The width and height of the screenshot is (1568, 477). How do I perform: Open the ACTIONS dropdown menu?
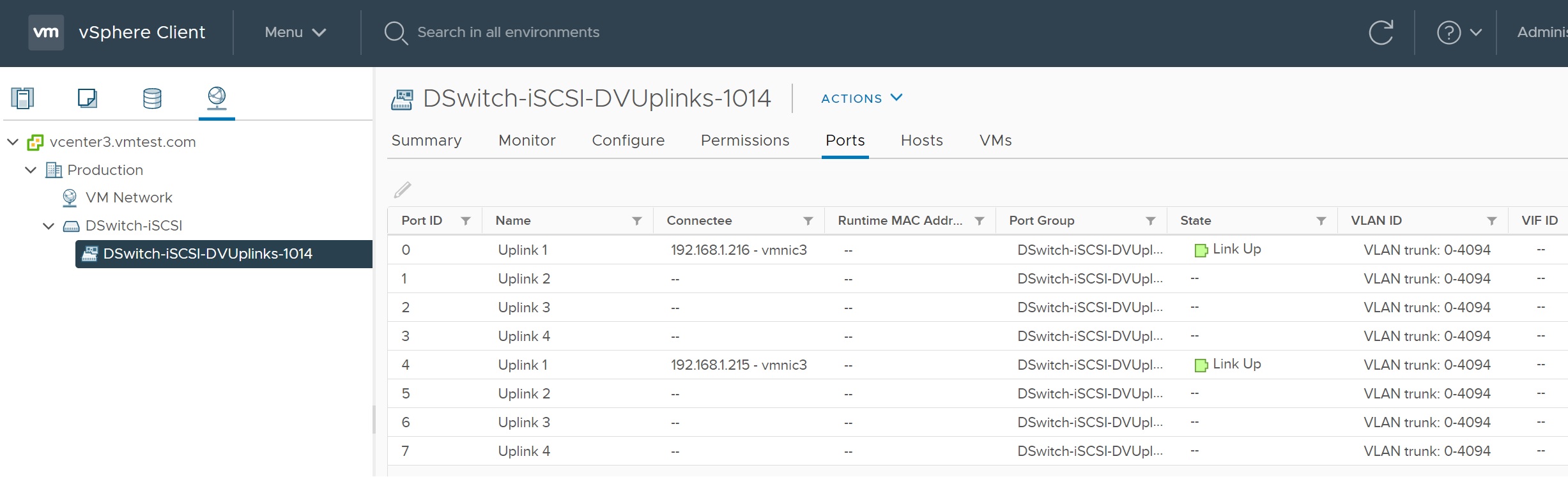861,98
